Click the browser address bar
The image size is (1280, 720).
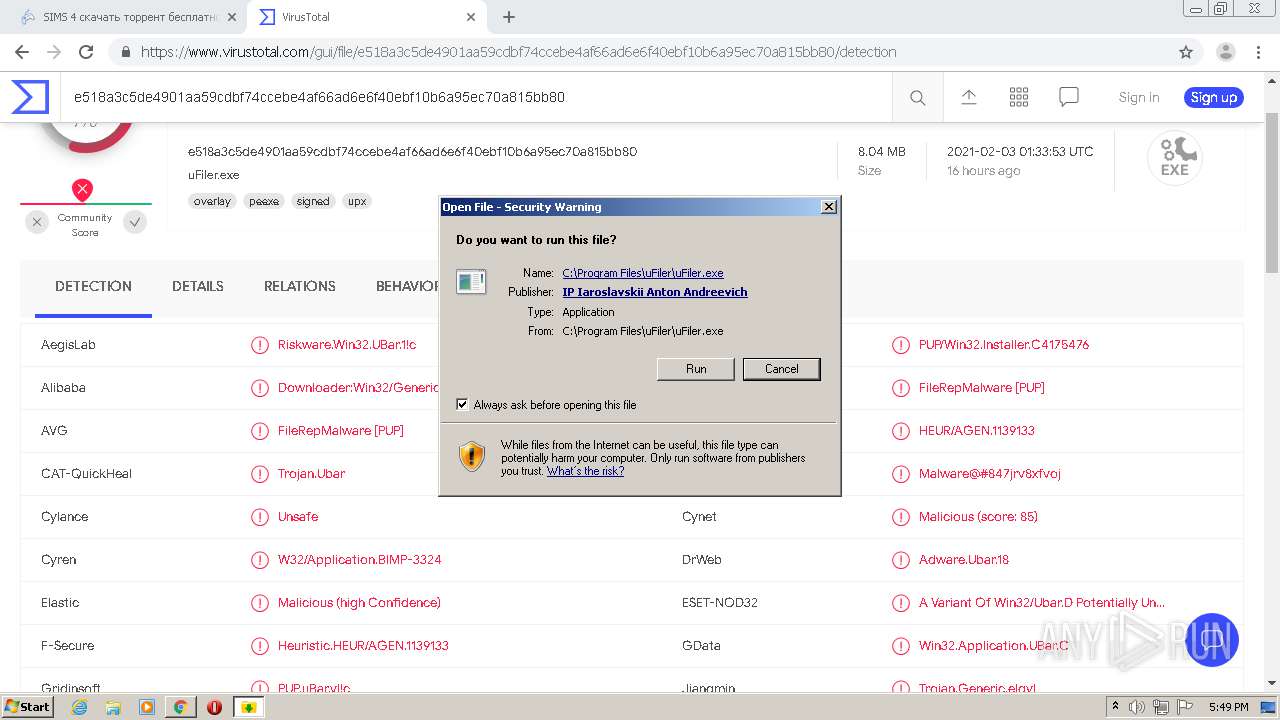pyautogui.click(x=640, y=52)
